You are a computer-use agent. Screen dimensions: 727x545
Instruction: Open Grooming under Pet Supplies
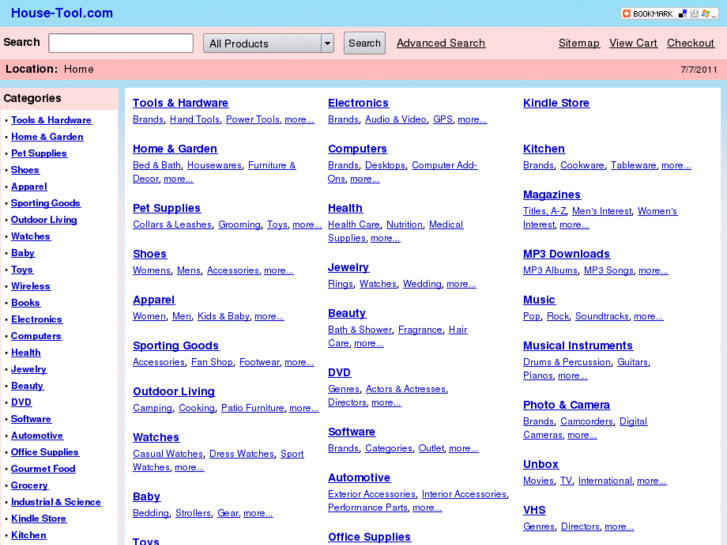pyautogui.click(x=240, y=225)
